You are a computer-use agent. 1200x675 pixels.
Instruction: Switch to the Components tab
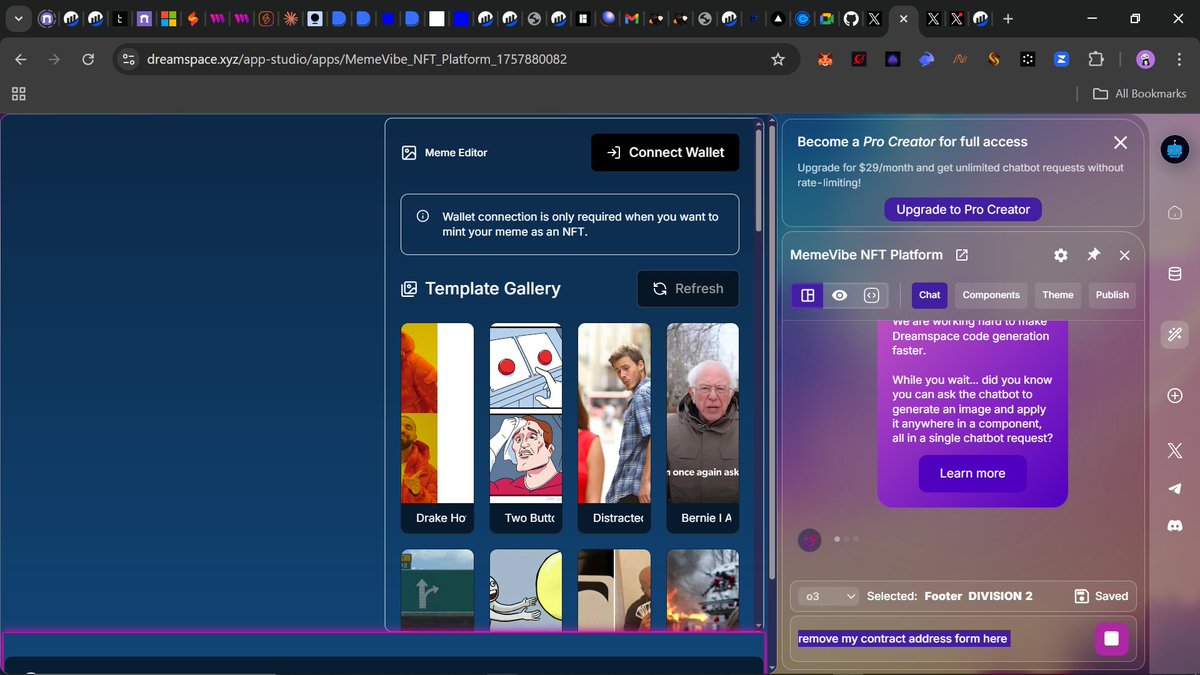[991, 295]
